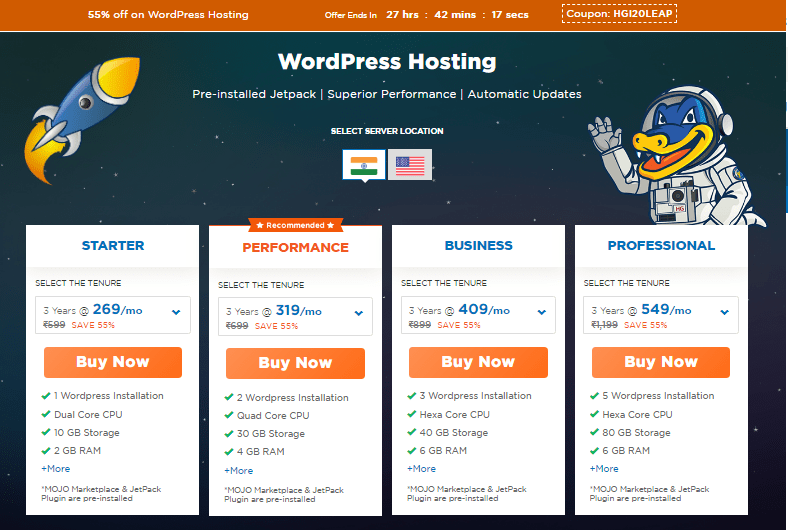Click the struck-through ₹899 price
The image size is (788, 530).
coord(420,325)
